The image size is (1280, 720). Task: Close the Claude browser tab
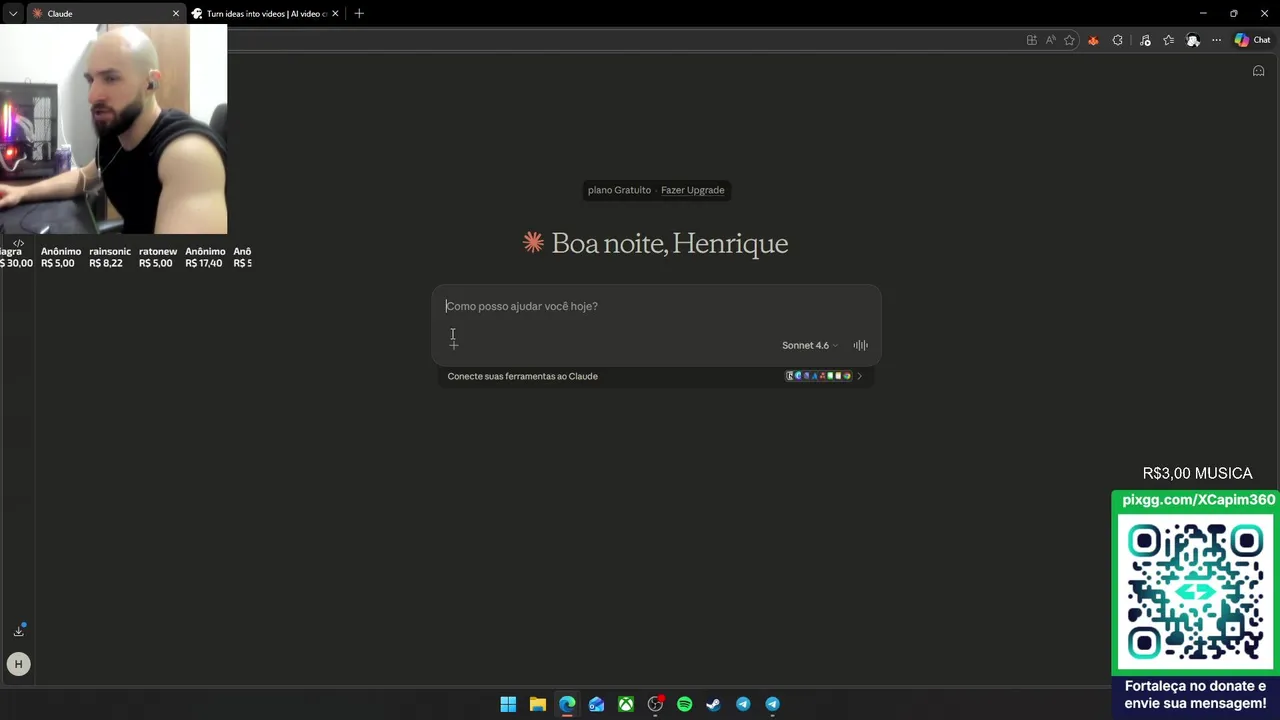pos(176,14)
